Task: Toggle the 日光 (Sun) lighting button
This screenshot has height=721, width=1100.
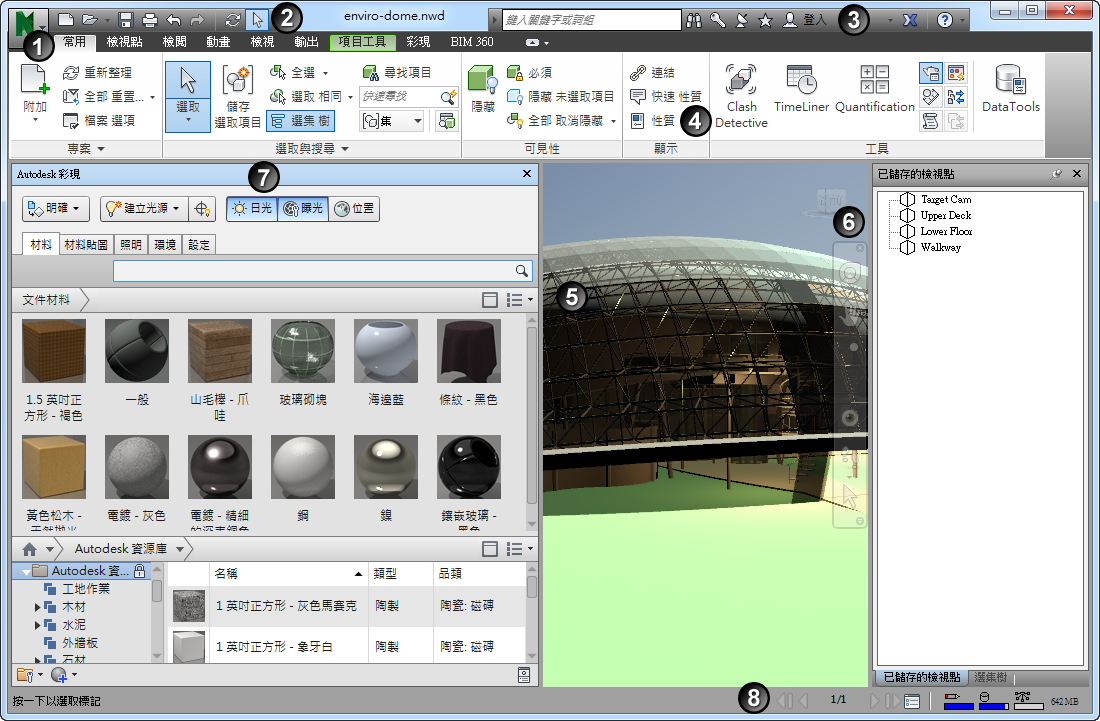Action: pos(250,209)
